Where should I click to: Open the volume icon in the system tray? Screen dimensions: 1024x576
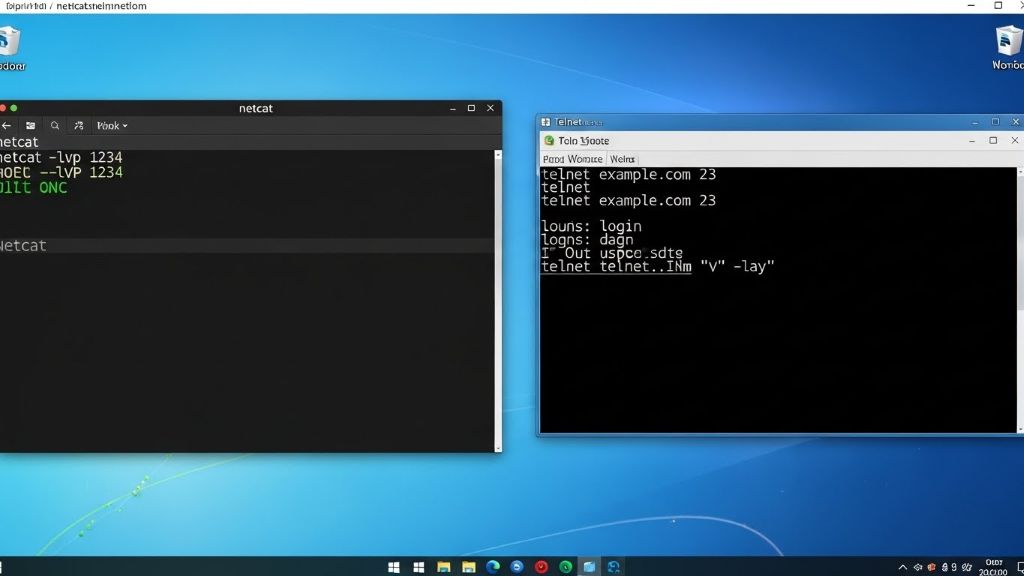(945, 567)
